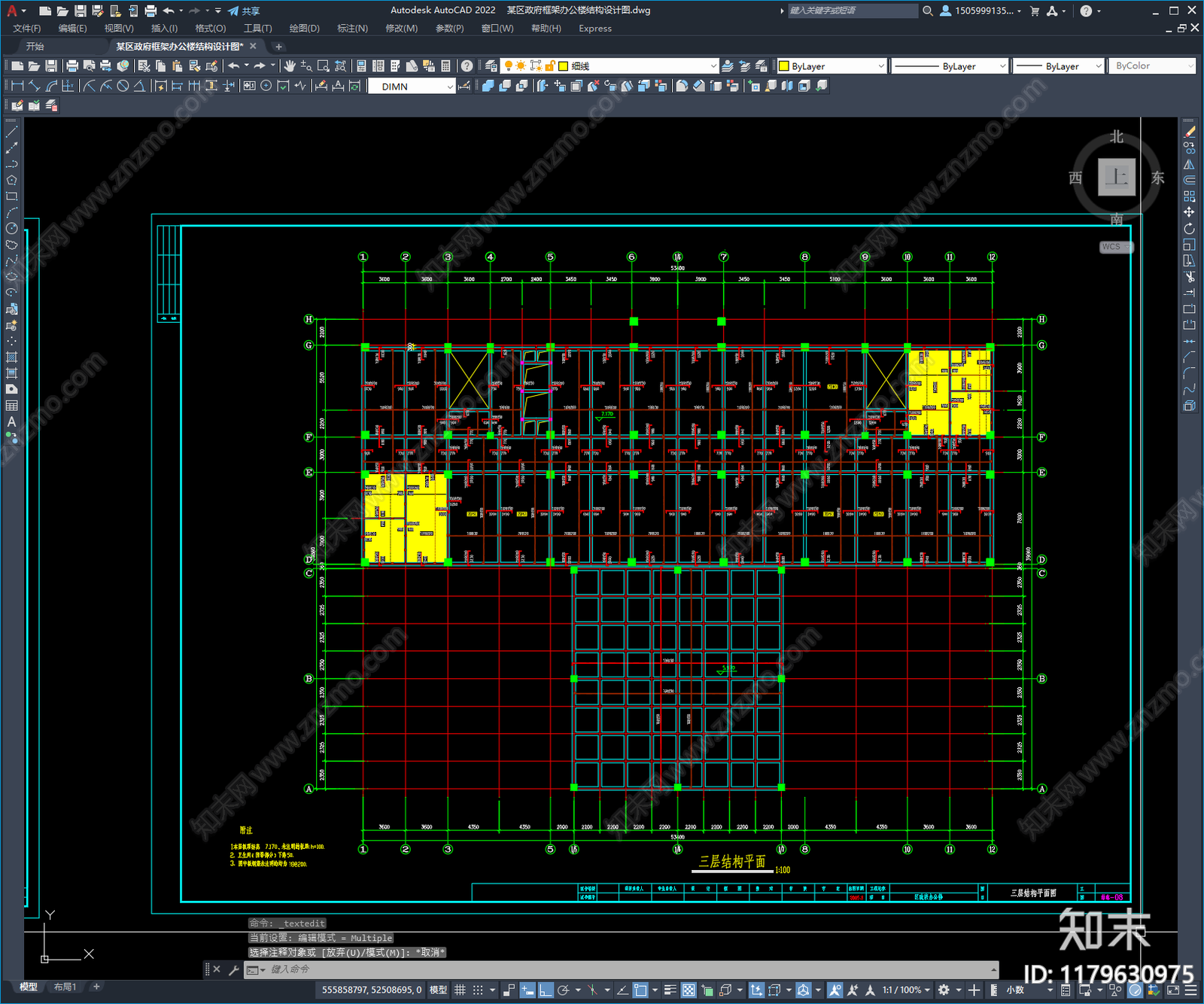Select the Pan (hand) tool
1204x1004 pixels.
pos(290,66)
